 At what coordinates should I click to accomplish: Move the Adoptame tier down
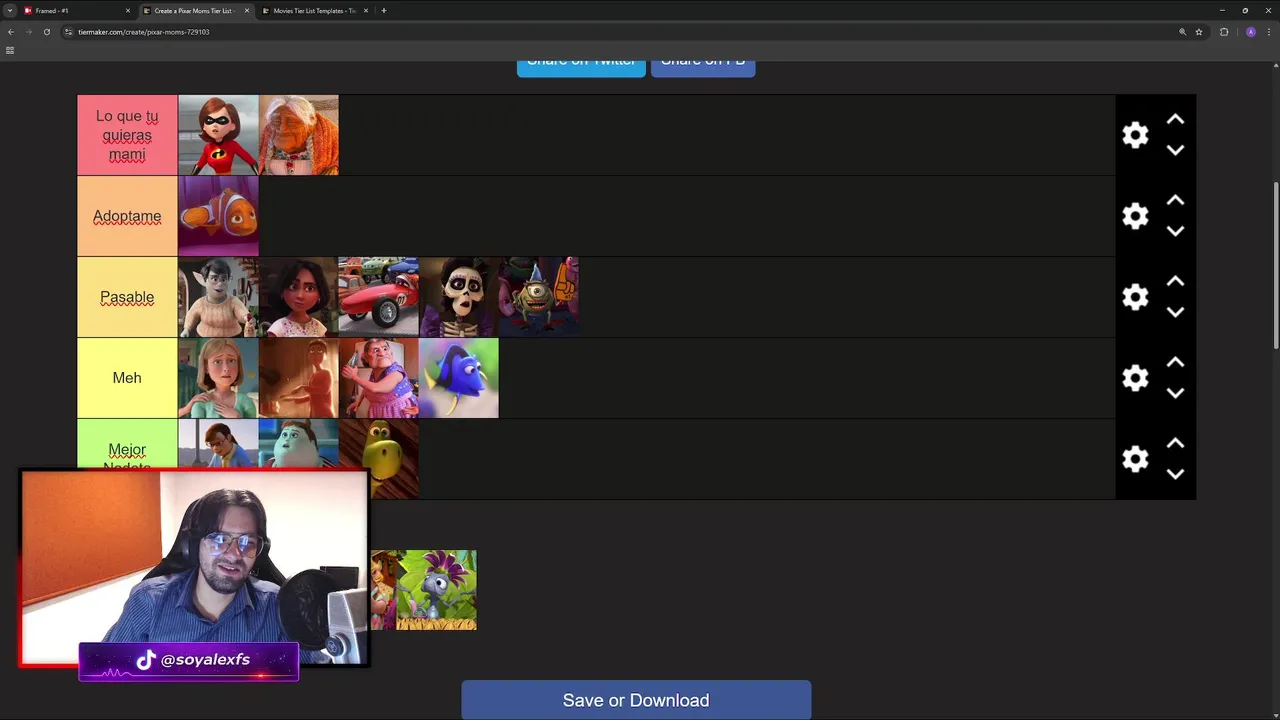tap(1175, 231)
